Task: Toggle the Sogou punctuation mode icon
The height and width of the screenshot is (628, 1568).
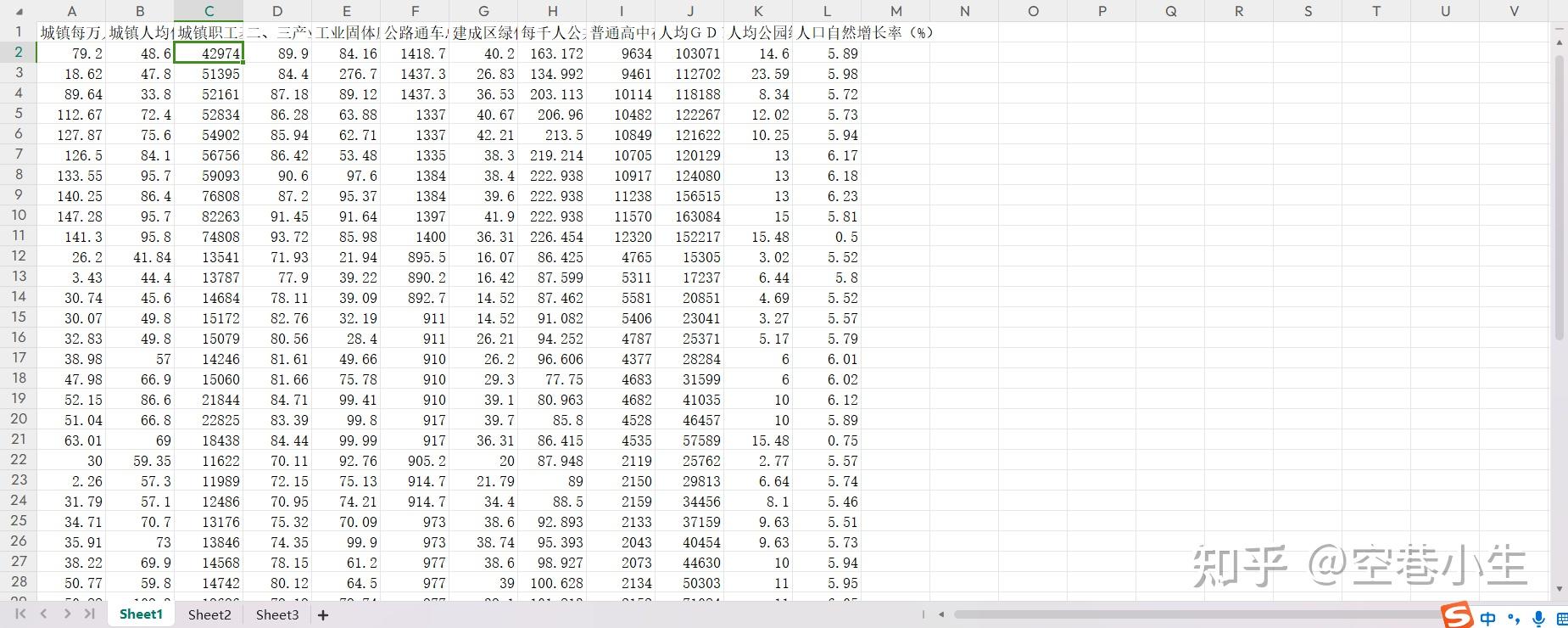Action: 1514,619
